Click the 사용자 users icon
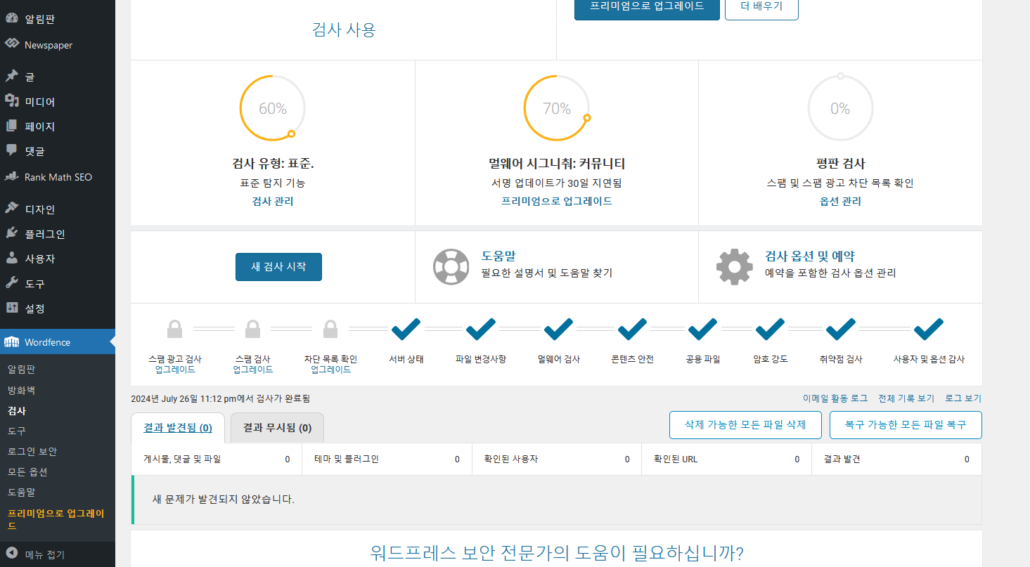1030x567 pixels. tap(12, 258)
